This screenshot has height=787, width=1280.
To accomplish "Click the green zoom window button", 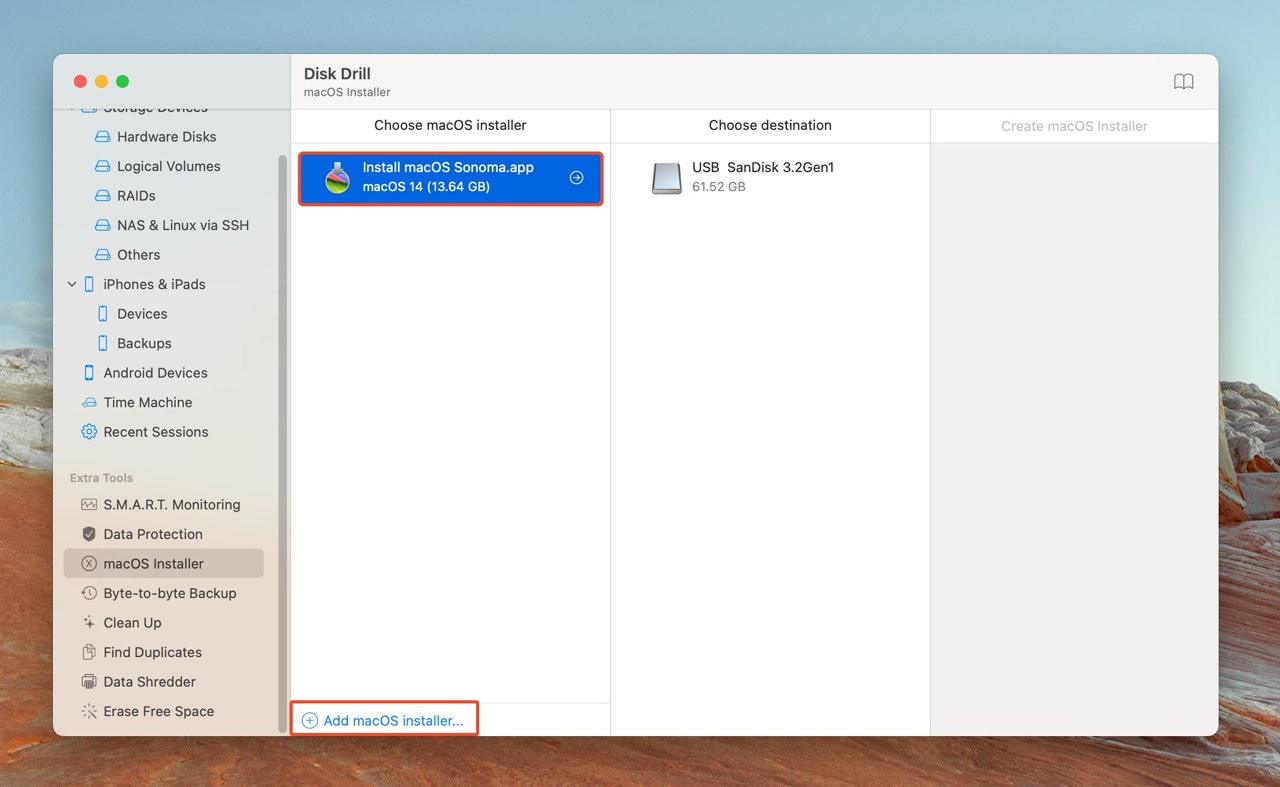I will coord(123,81).
